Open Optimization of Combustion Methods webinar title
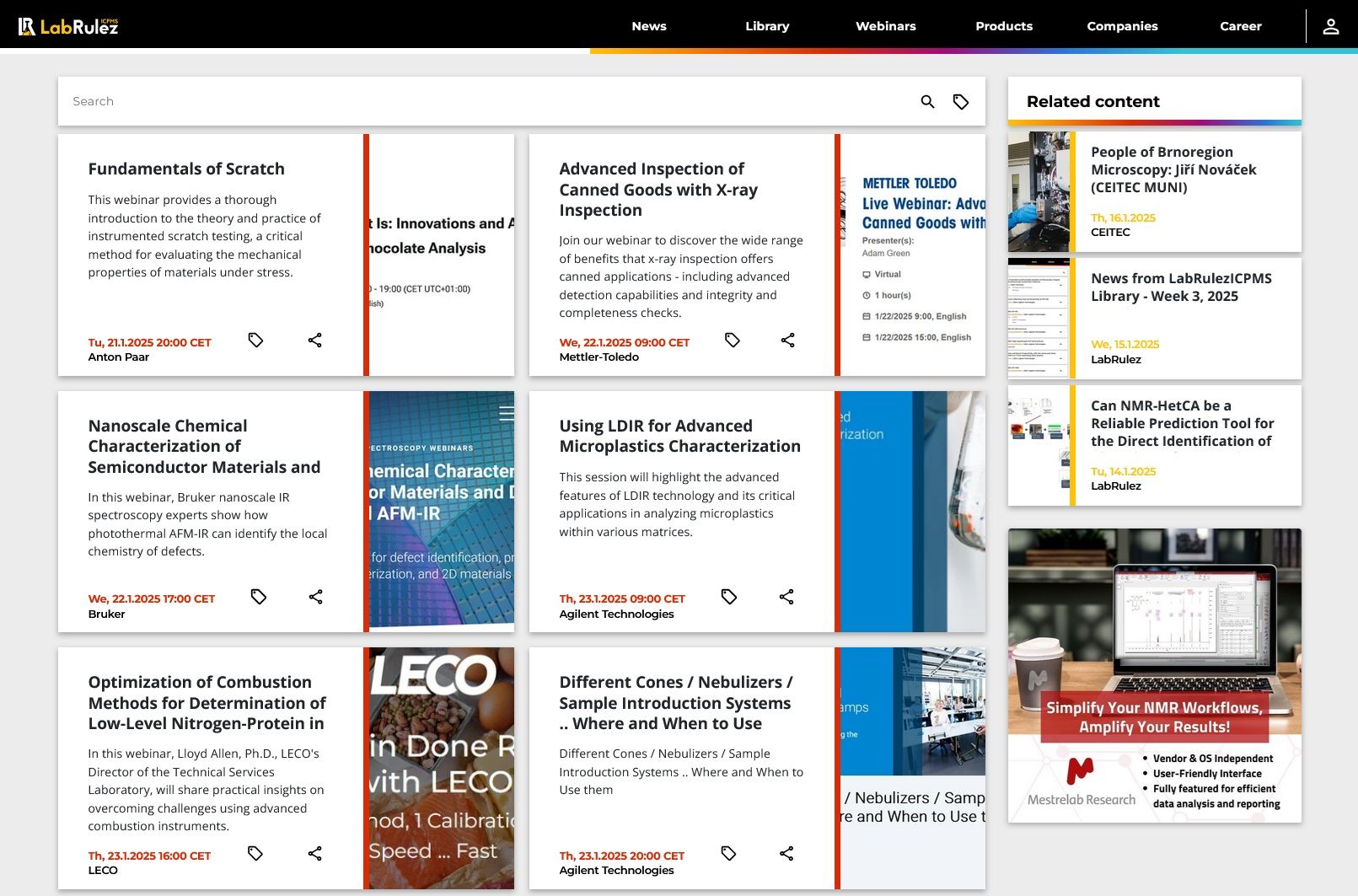This screenshot has height=896, width=1358. 207,703
